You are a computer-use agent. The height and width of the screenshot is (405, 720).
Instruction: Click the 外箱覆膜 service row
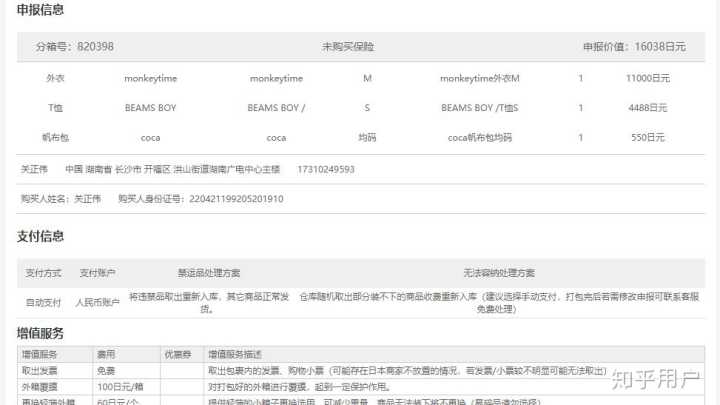coord(360,387)
